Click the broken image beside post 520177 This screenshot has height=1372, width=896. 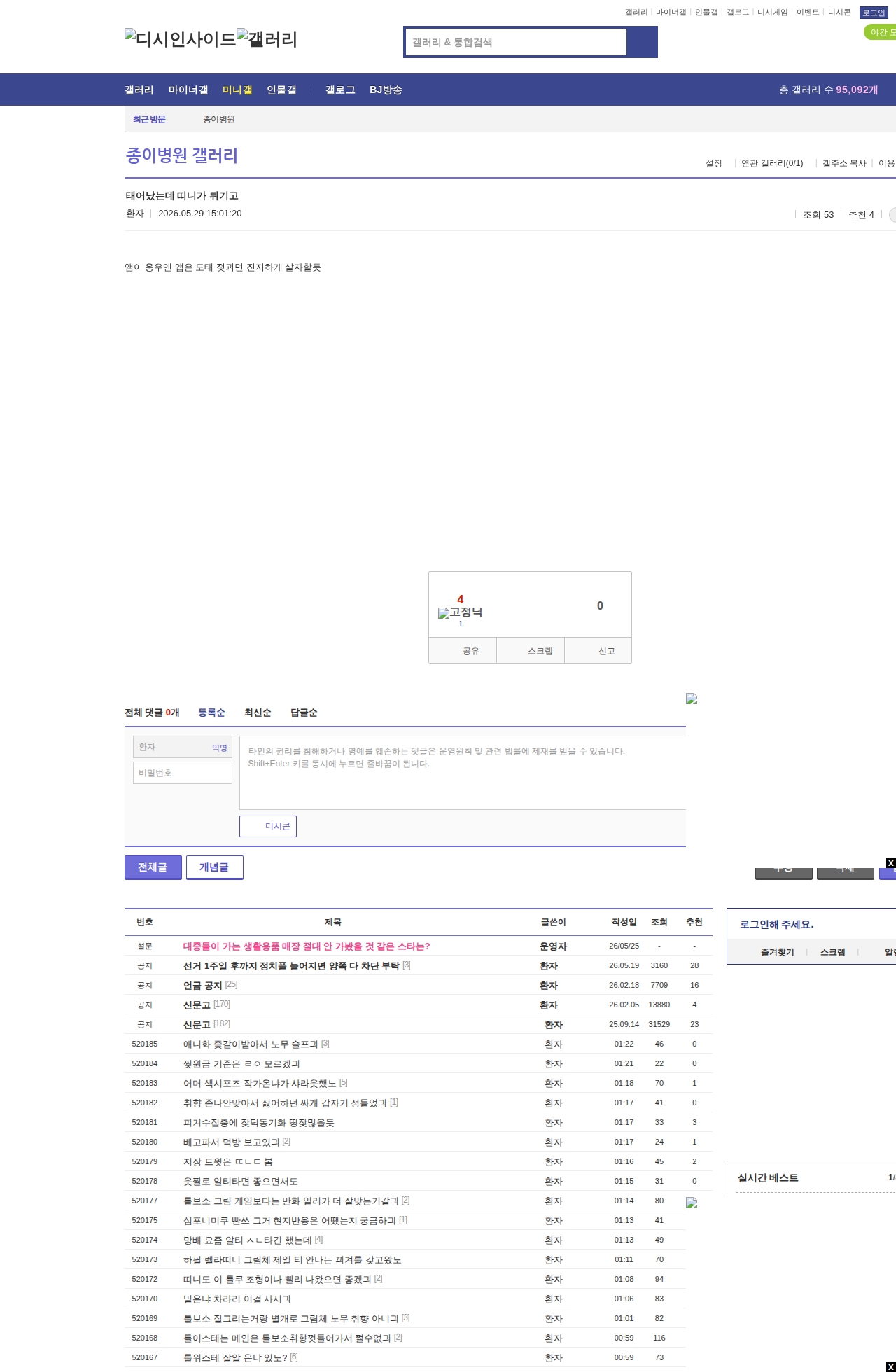[x=692, y=1203]
